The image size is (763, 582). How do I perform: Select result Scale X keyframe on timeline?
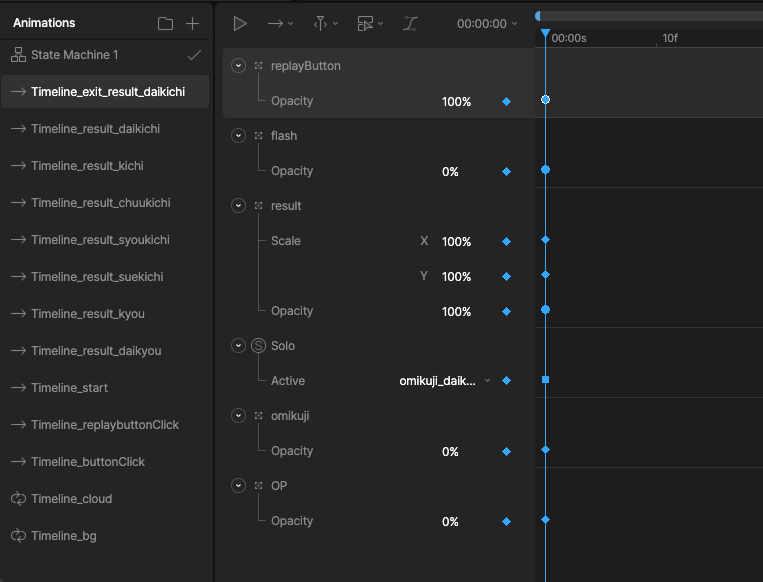pos(545,239)
